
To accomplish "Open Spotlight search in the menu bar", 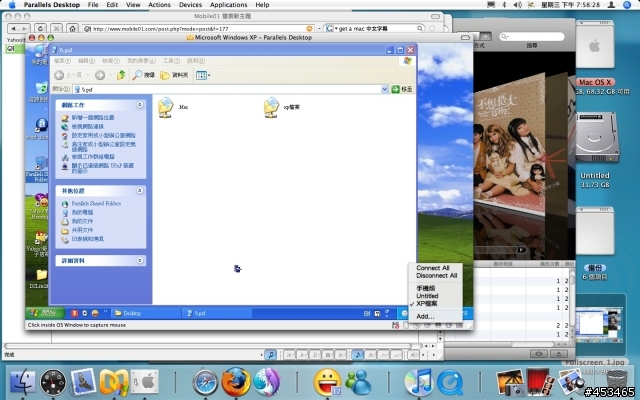I will [x=627, y=5].
